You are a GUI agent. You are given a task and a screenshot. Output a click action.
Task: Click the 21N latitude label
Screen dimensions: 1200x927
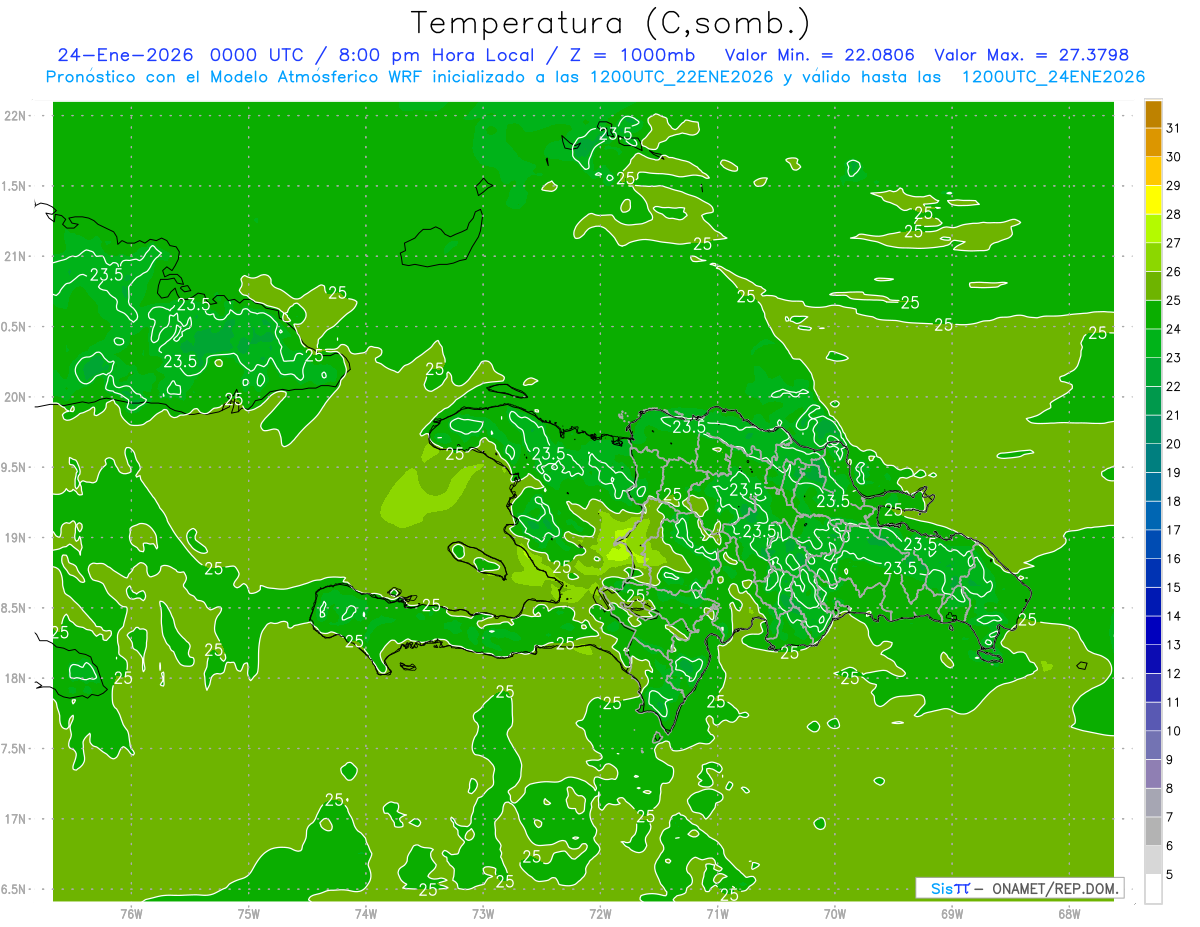[x=17, y=256]
